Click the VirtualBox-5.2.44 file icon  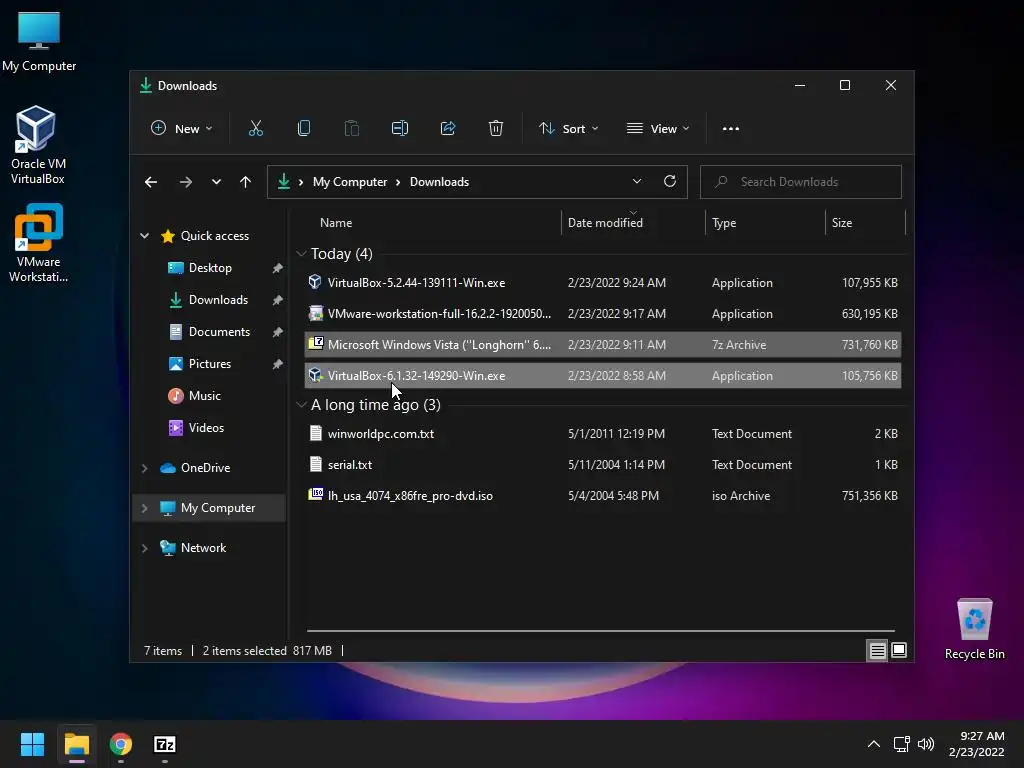pyautogui.click(x=315, y=282)
